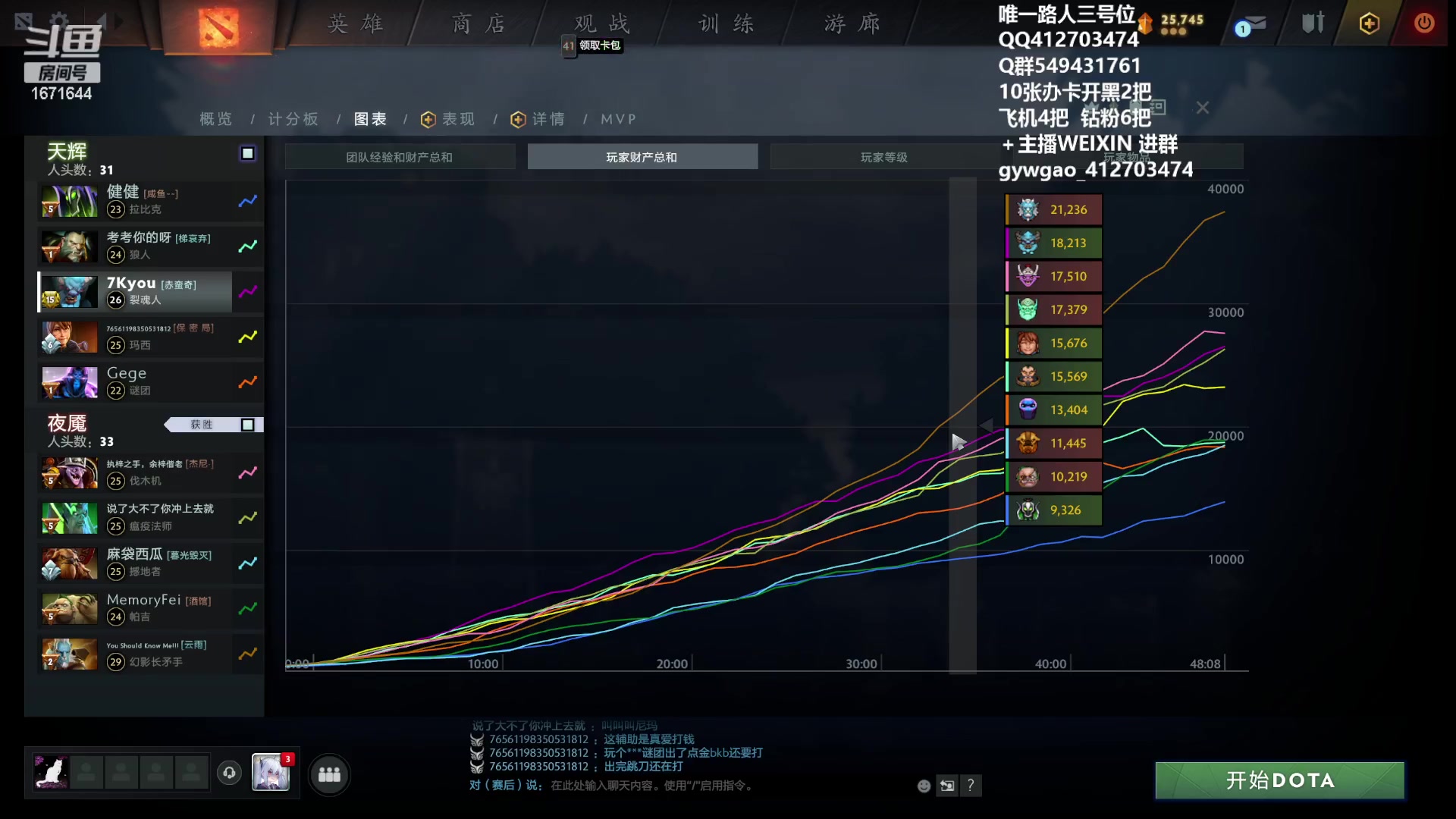Switch to 概览 overview tab
The height and width of the screenshot is (819, 1456).
pos(216,119)
